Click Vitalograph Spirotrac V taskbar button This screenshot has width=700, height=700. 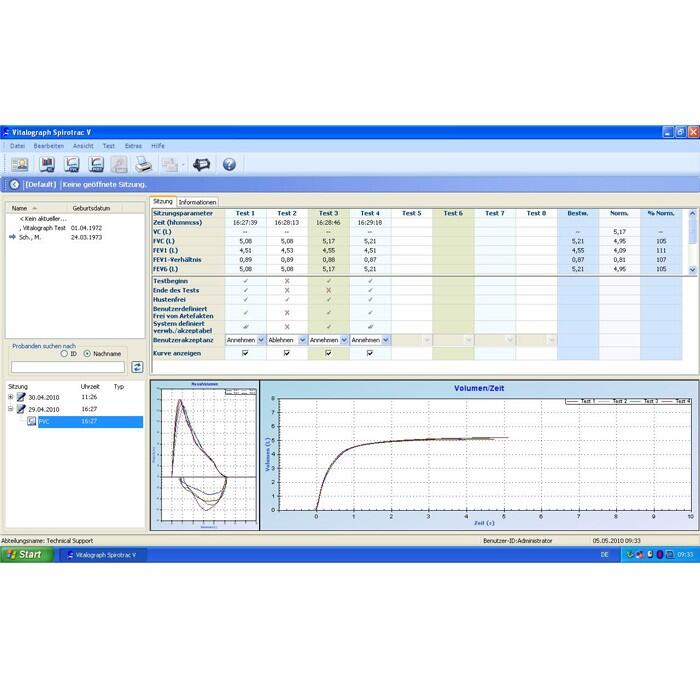pos(102,555)
